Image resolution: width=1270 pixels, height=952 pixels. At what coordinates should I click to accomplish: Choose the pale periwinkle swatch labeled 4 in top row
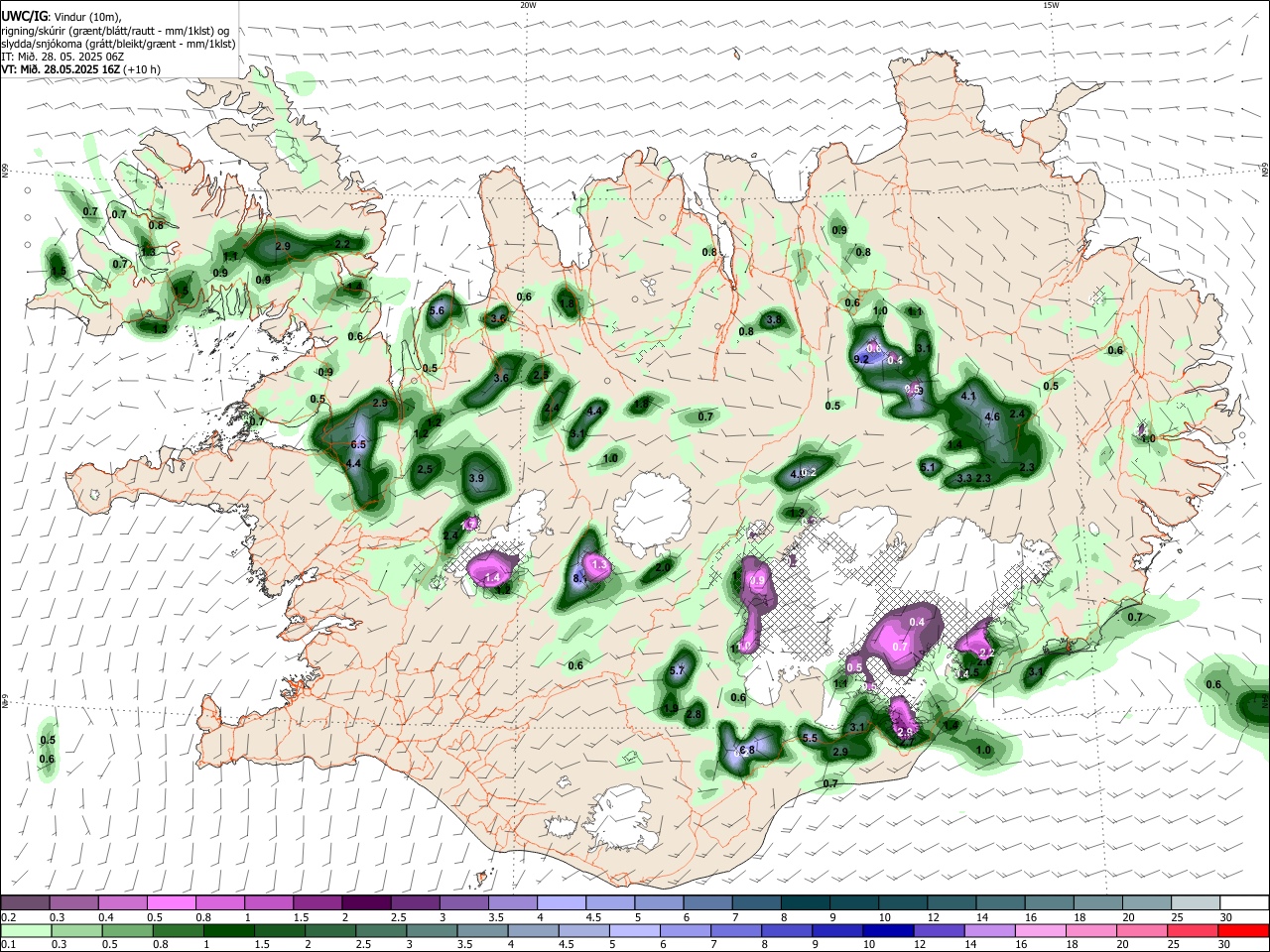pyautogui.click(x=561, y=902)
